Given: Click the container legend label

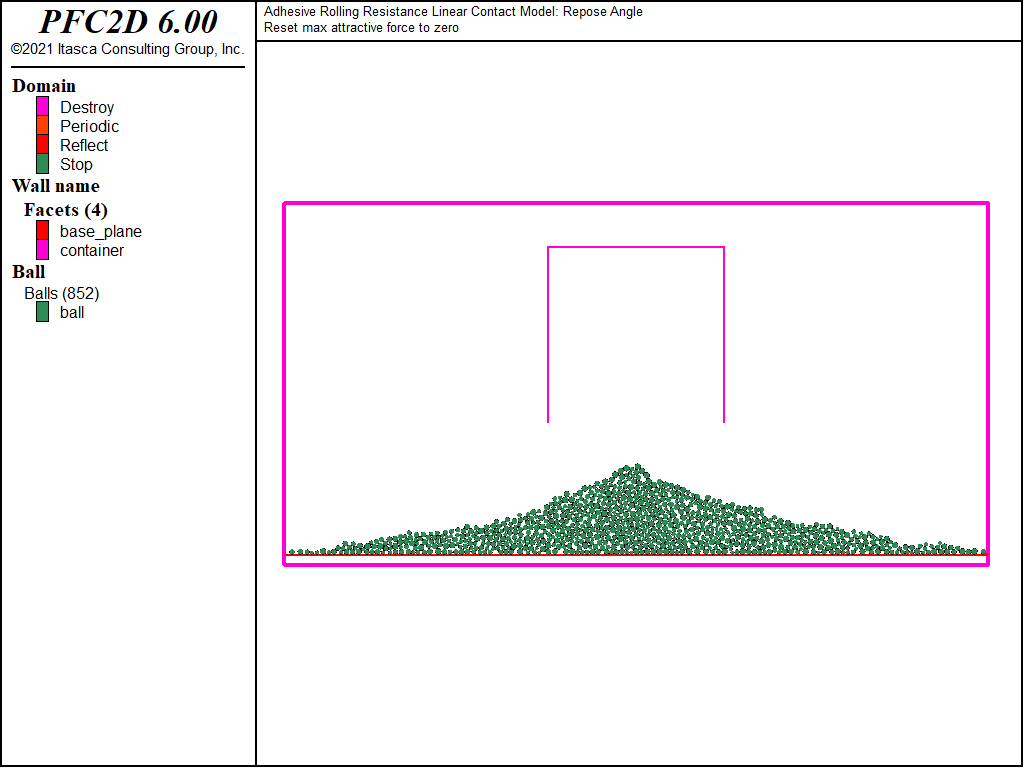Looking at the screenshot, I should (x=91, y=251).
